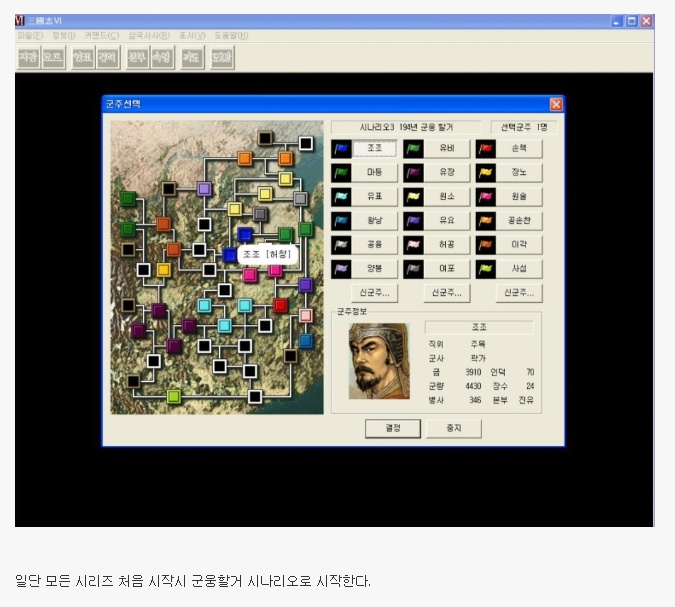Click the 신군주... button below 사섭
The height and width of the screenshot is (607, 675).
tap(519, 293)
